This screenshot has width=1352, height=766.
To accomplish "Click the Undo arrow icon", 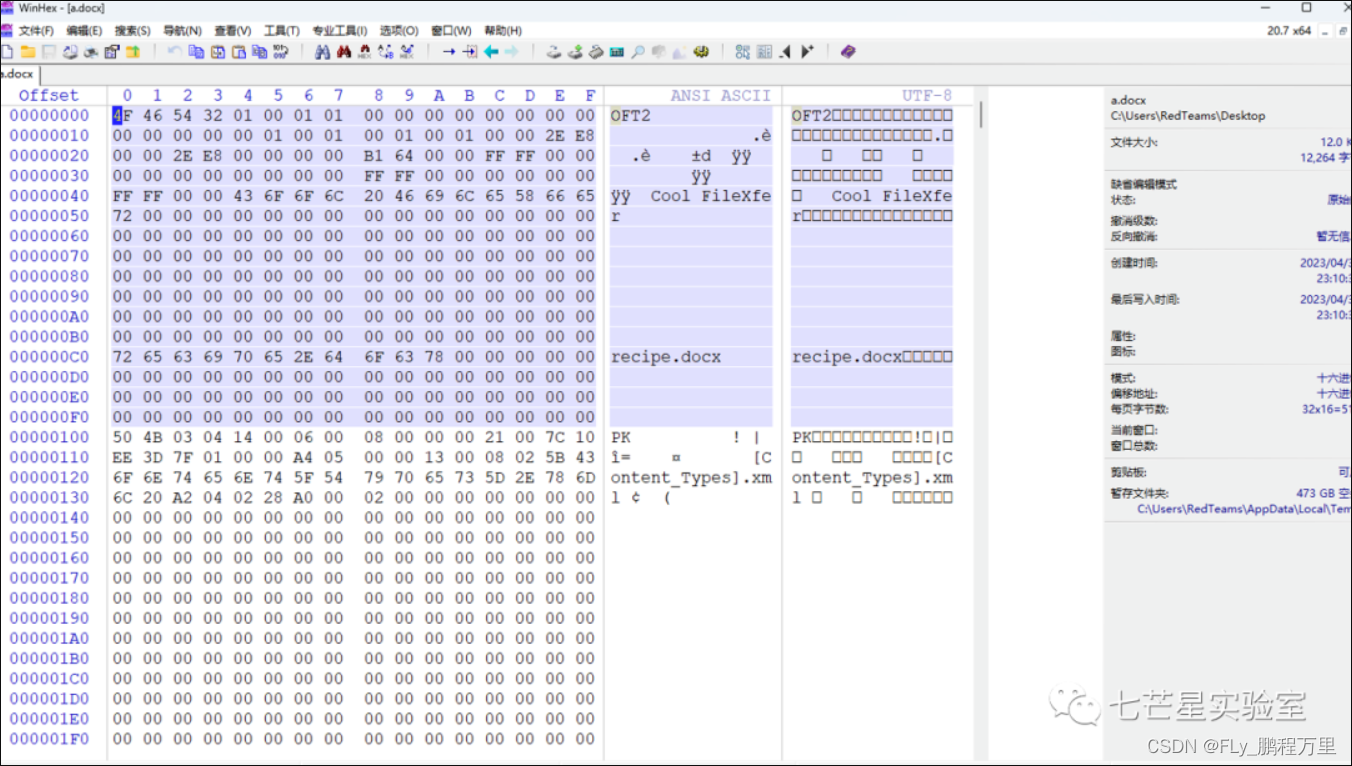I will click(x=175, y=51).
